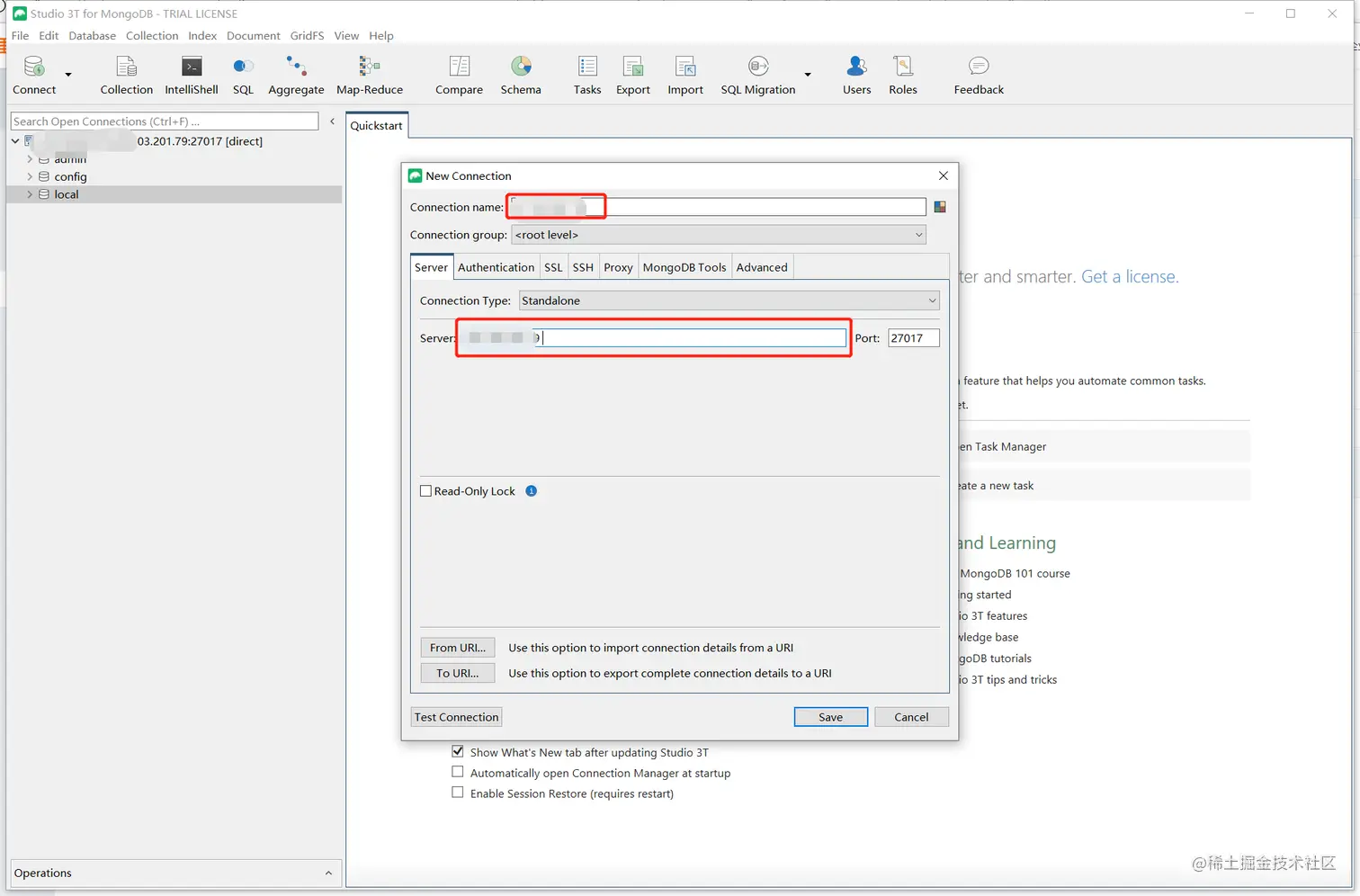This screenshot has width=1360, height=896.
Task: Close the New Connection dialog
Action: (944, 175)
